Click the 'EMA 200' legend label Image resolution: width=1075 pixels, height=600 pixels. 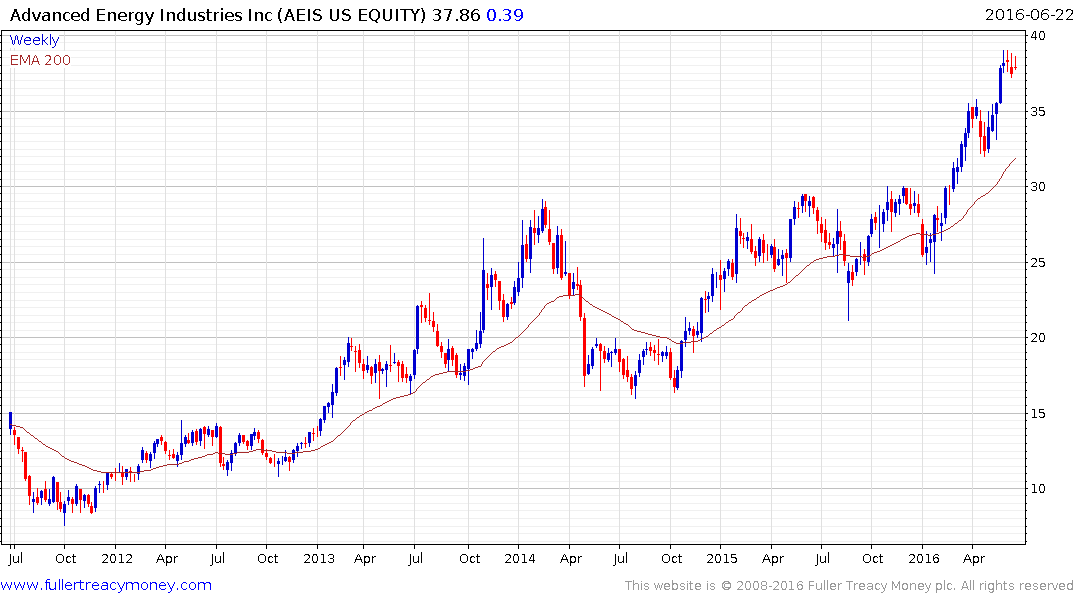(x=40, y=60)
